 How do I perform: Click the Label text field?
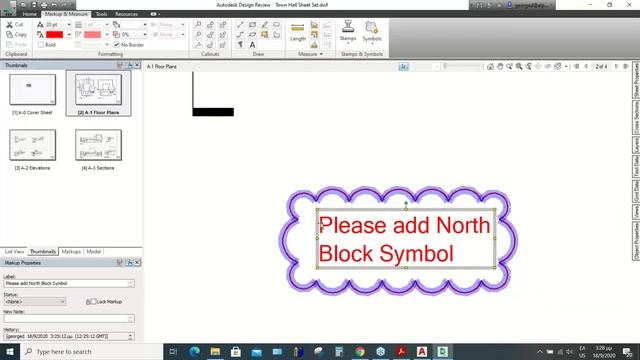point(69,283)
